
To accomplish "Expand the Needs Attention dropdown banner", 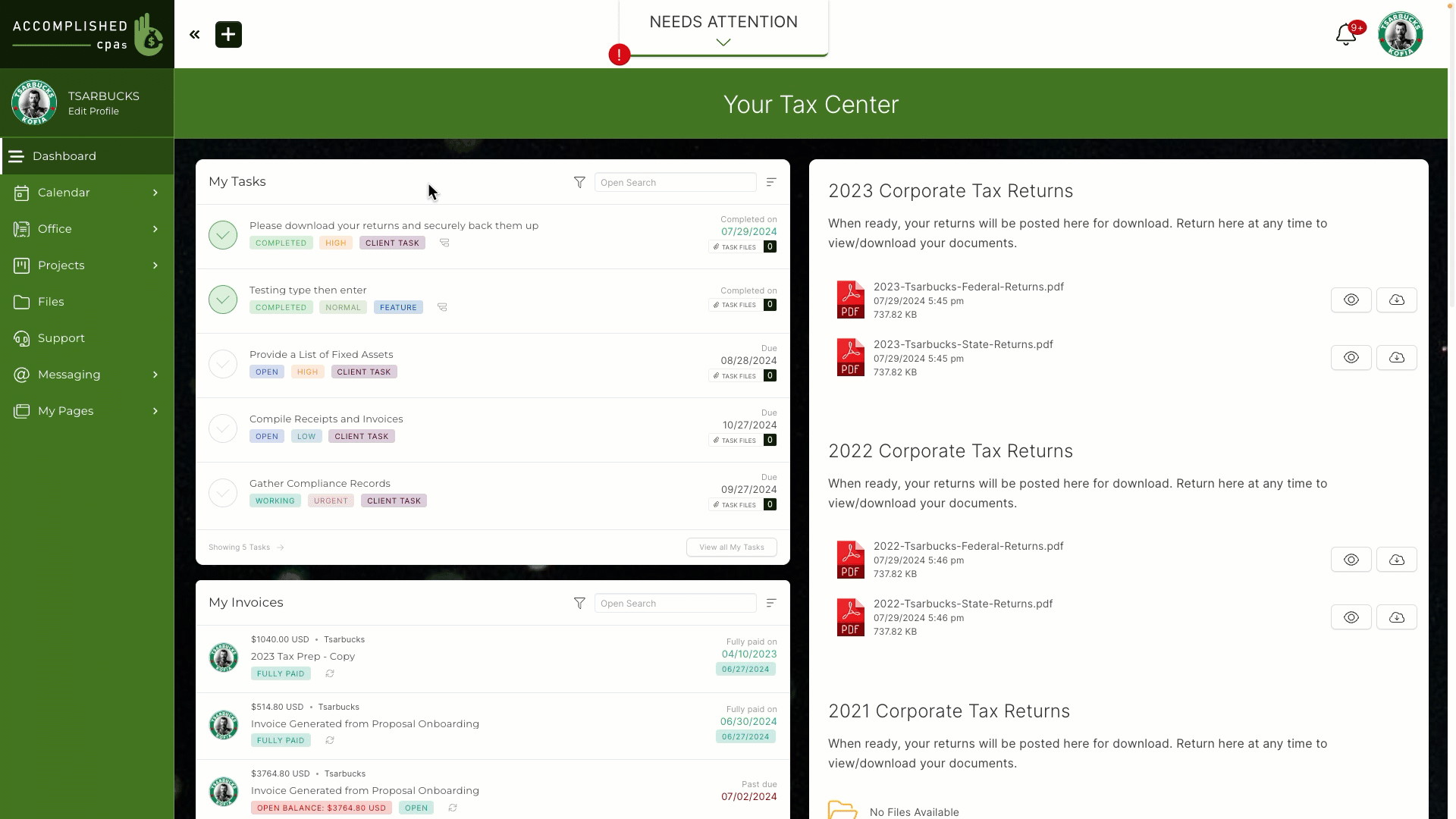I will pos(723,42).
